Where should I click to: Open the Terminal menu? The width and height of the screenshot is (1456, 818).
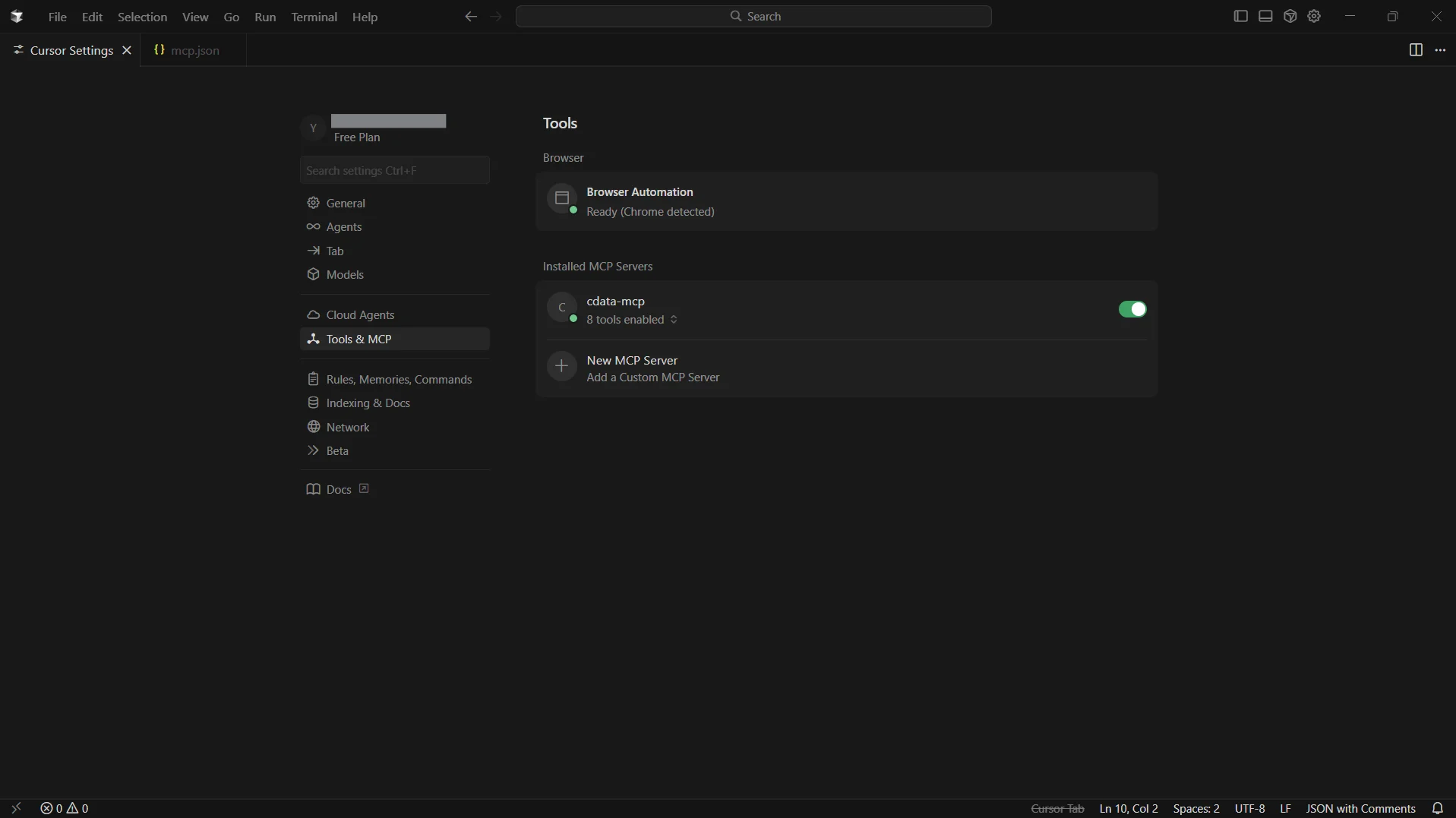click(314, 17)
